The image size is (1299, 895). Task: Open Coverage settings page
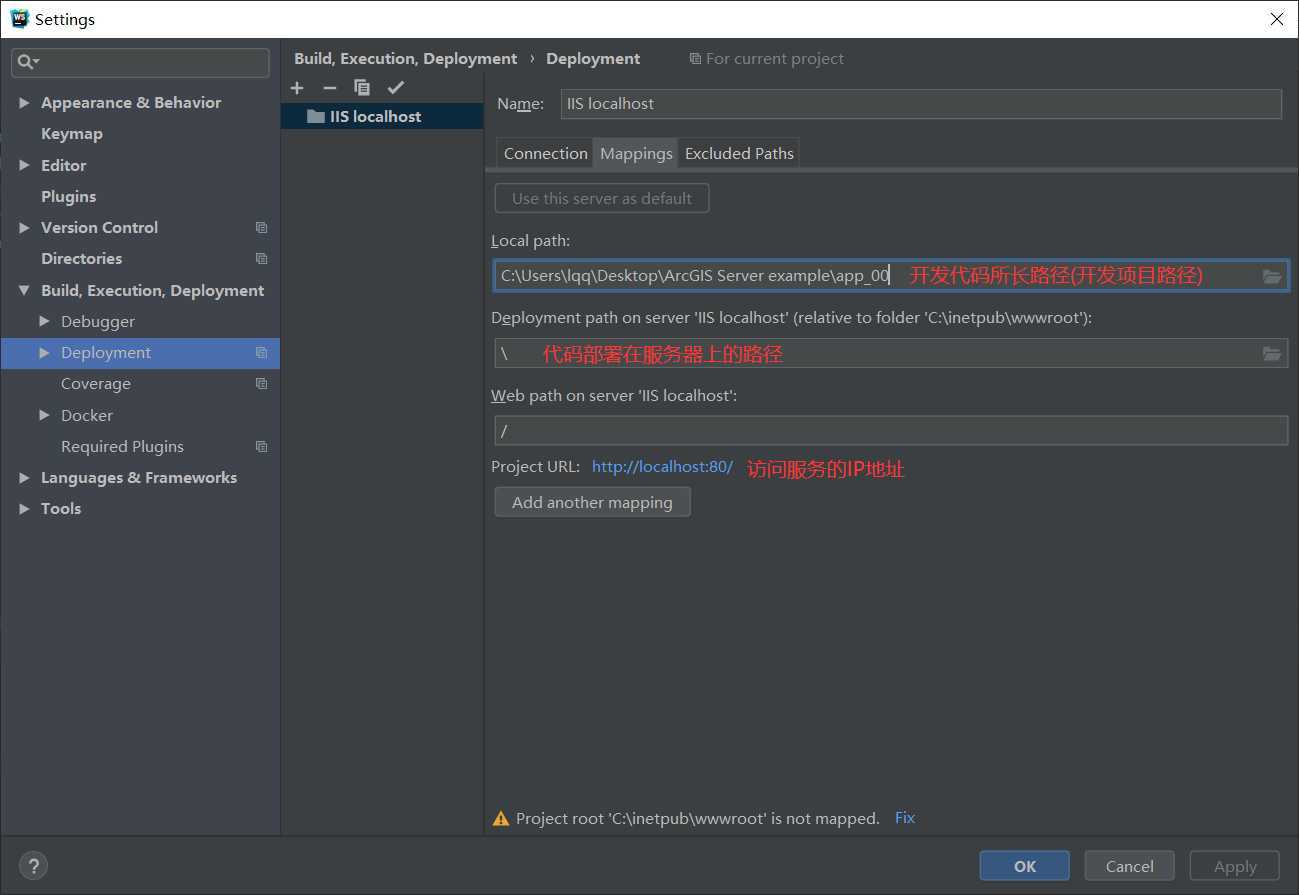click(x=96, y=384)
